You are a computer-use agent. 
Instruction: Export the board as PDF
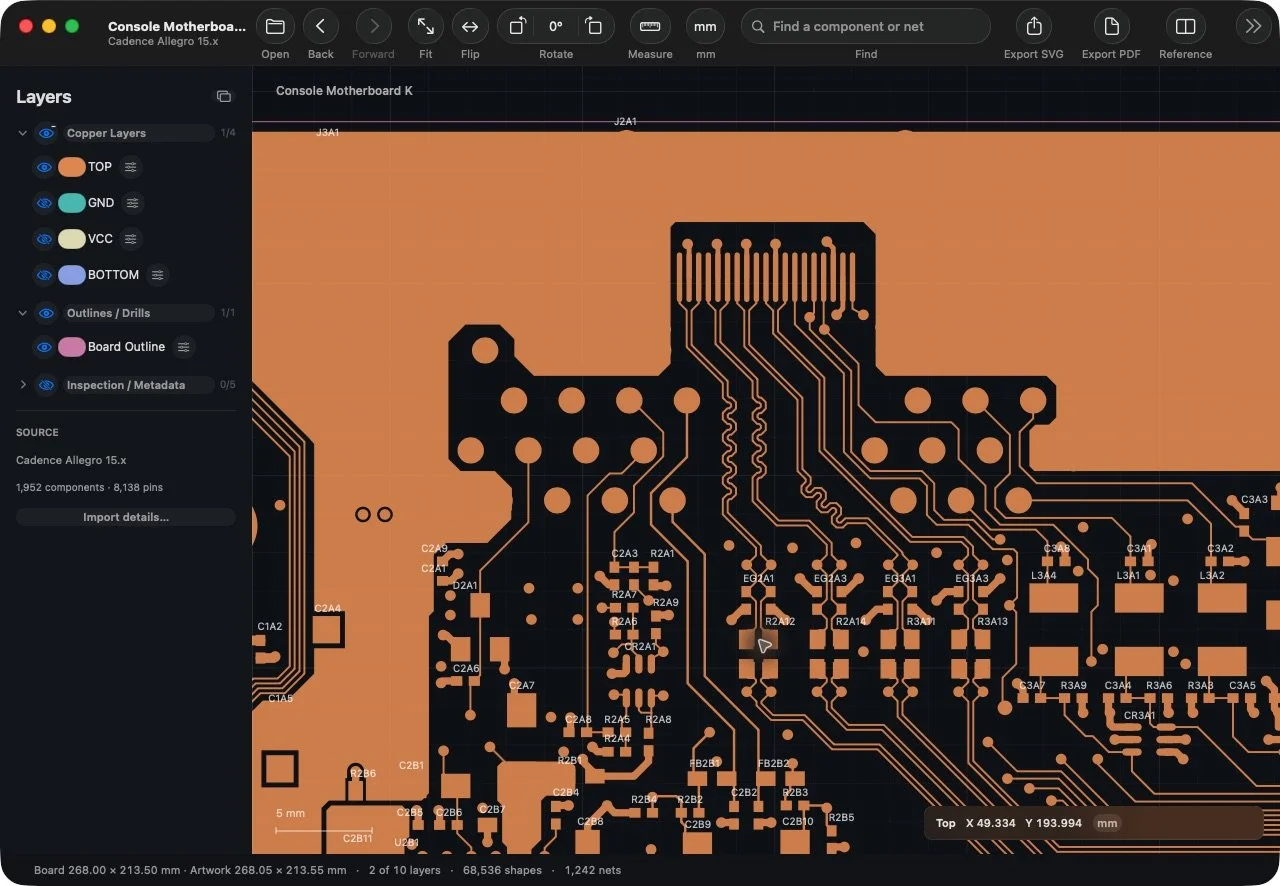[1111, 27]
